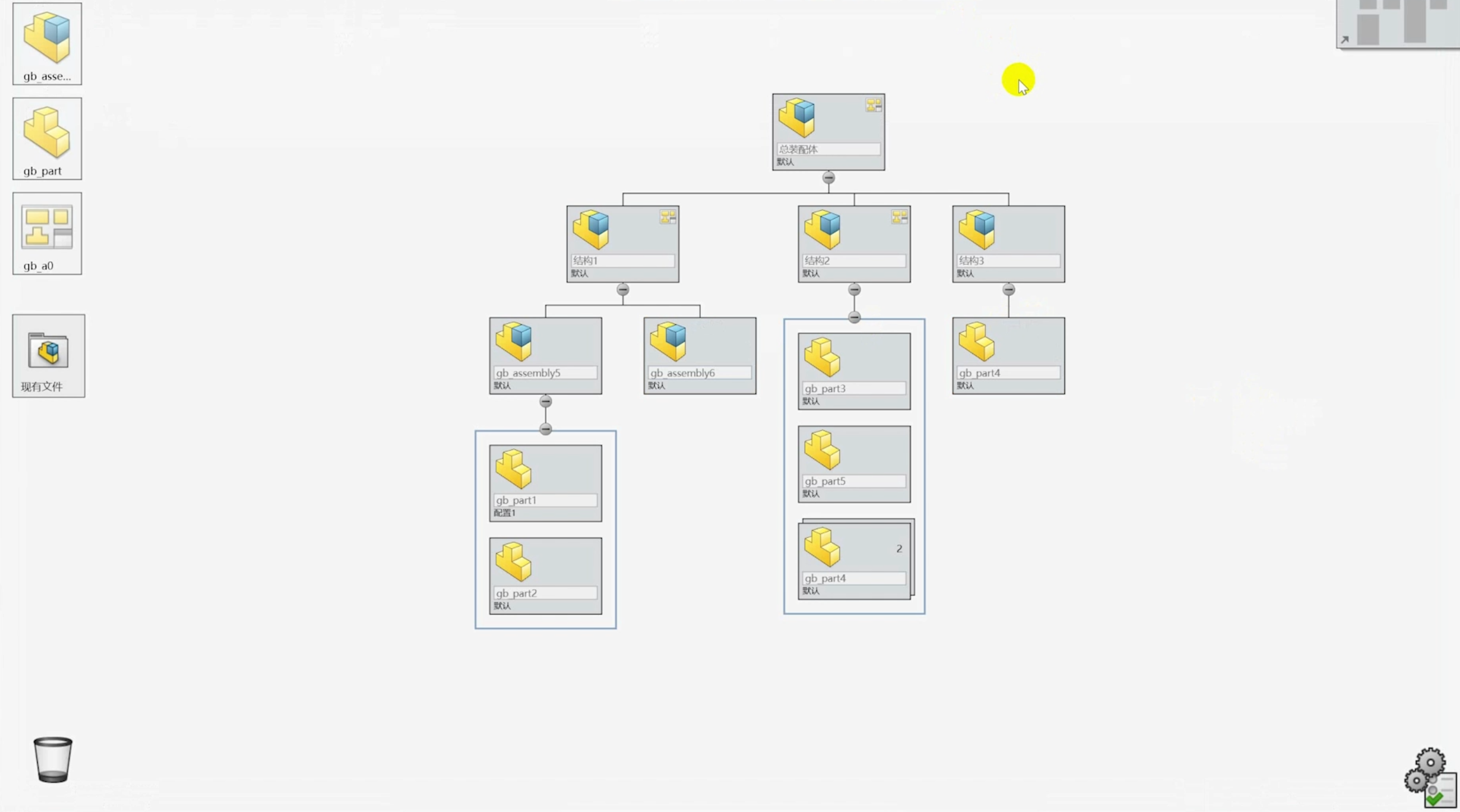Collapse children under 总装配体 node
Screen dimensions: 1460x812
click(x=828, y=178)
